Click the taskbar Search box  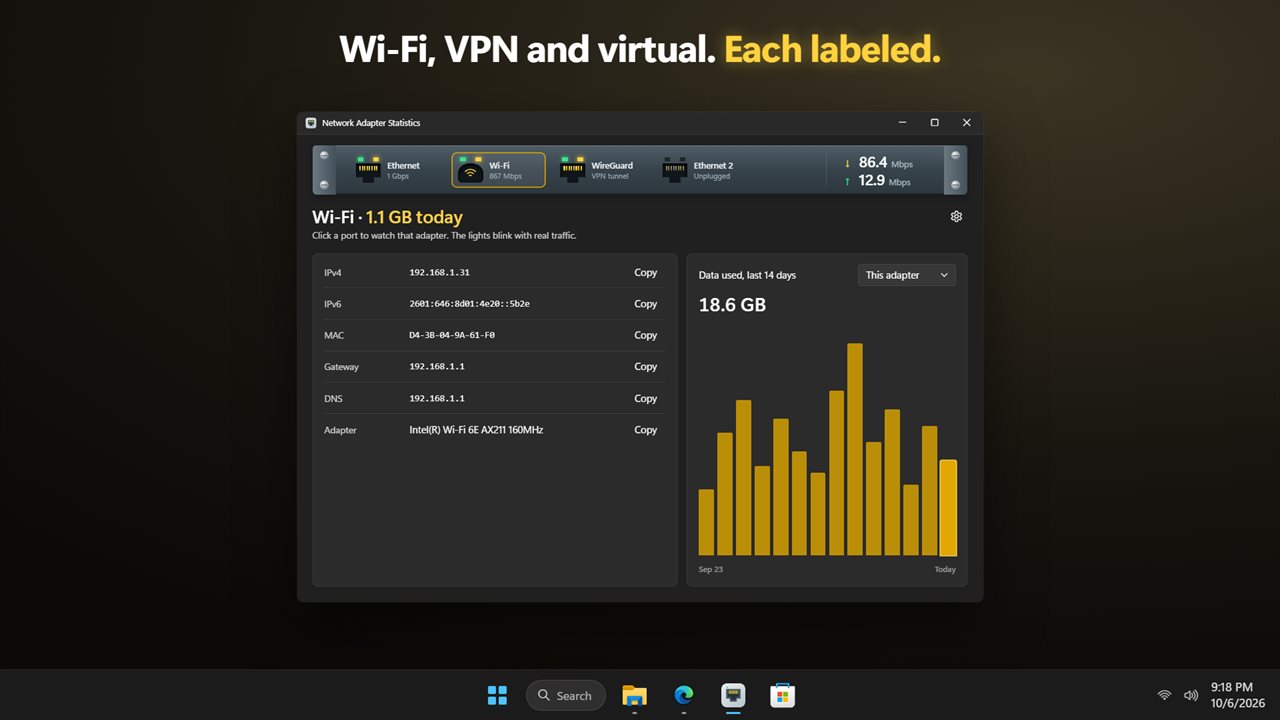tap(566, 695)
